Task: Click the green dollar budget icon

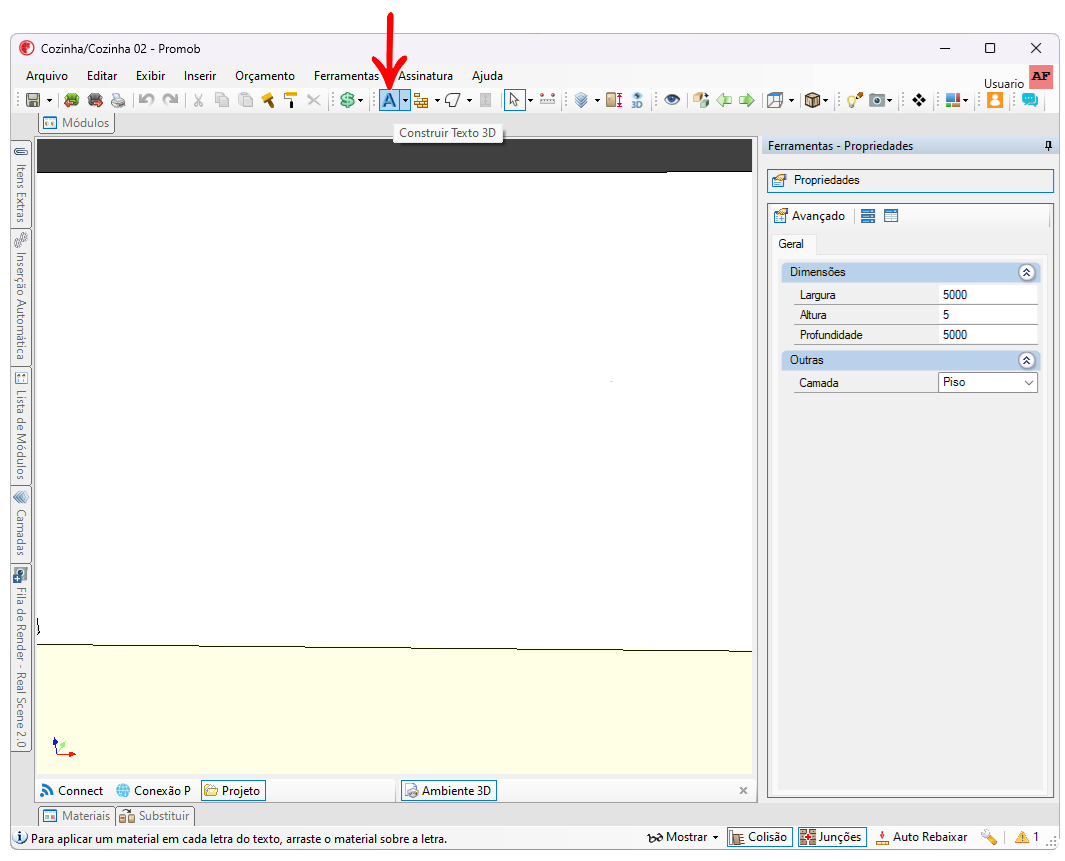Action: 348,100
